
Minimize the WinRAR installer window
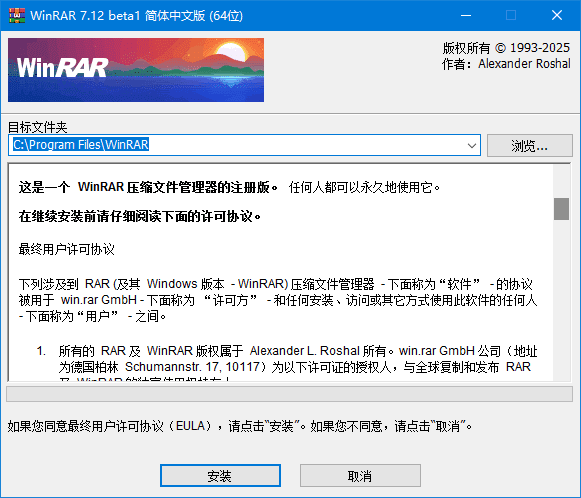point(466,15)
